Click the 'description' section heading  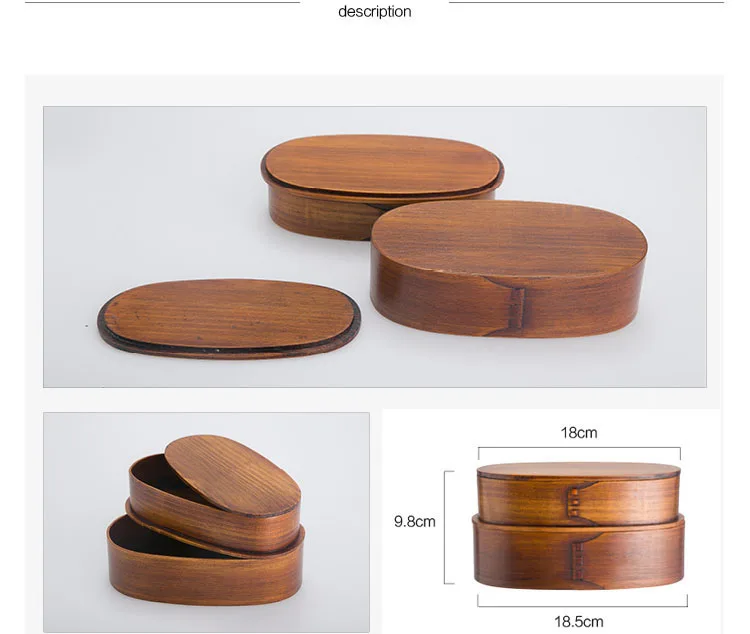coord(375,11)
